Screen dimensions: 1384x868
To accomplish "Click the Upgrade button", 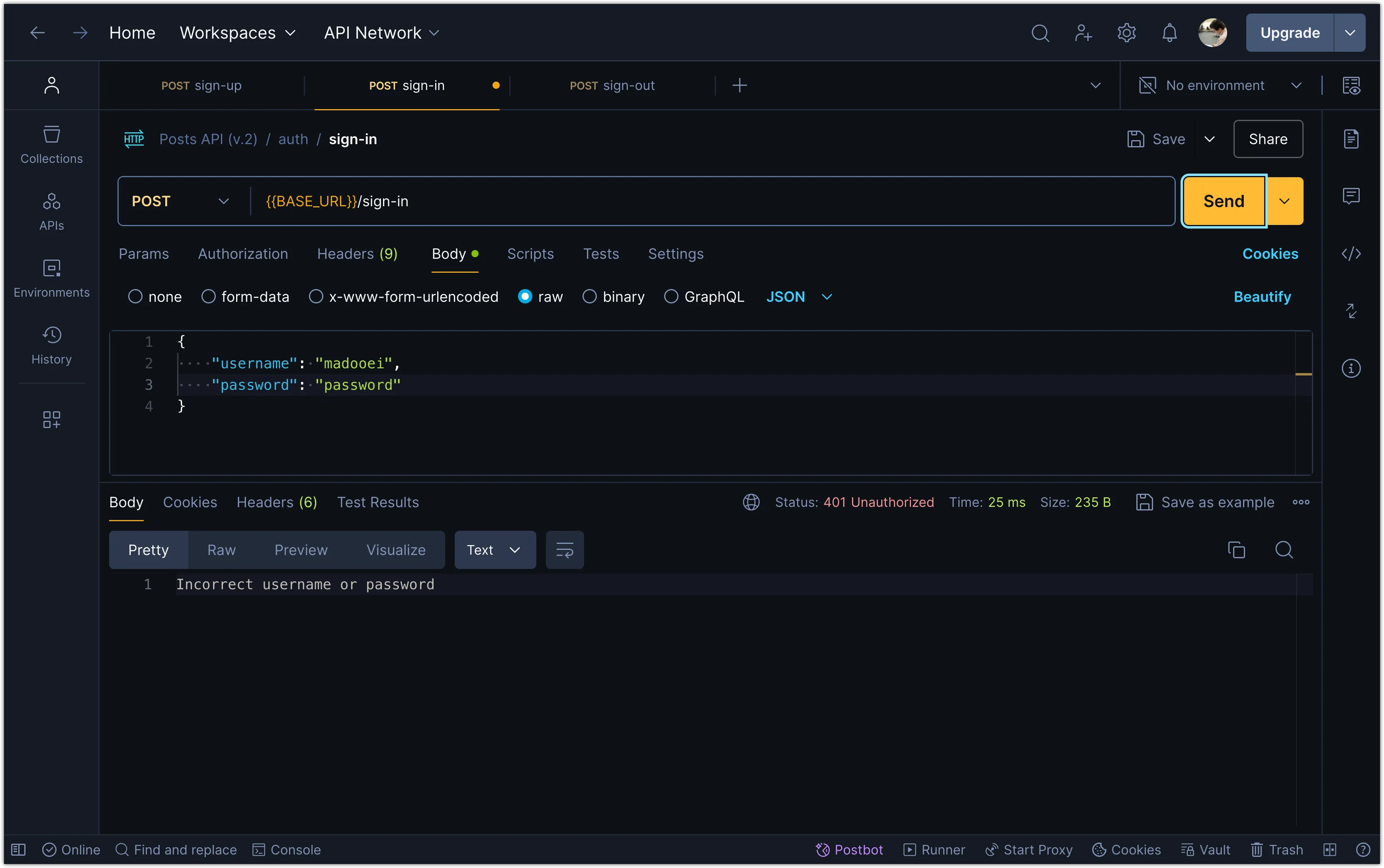I will (x=1289, y=33).
